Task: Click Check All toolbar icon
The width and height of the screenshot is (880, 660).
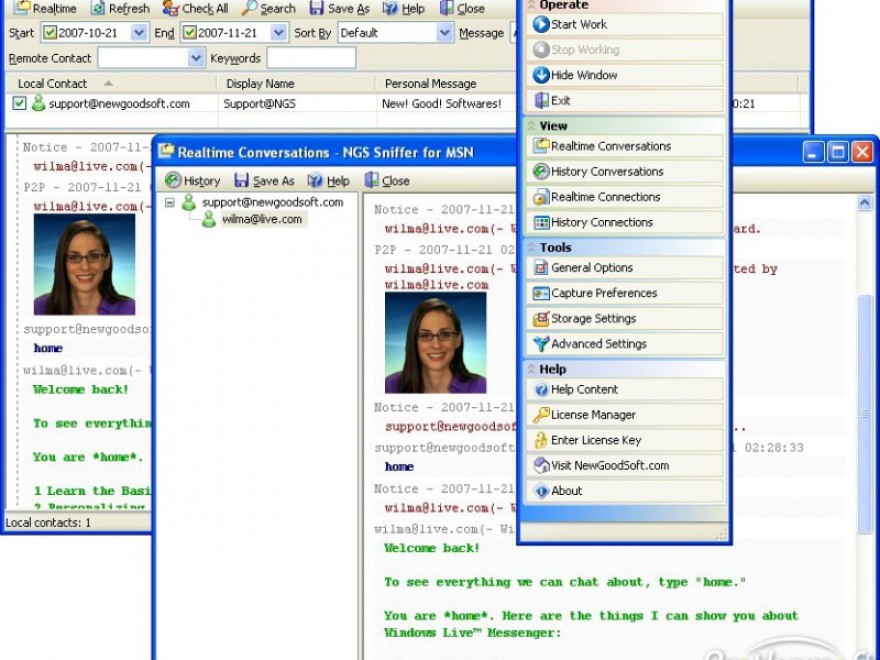Action: (x=171, y=8)
